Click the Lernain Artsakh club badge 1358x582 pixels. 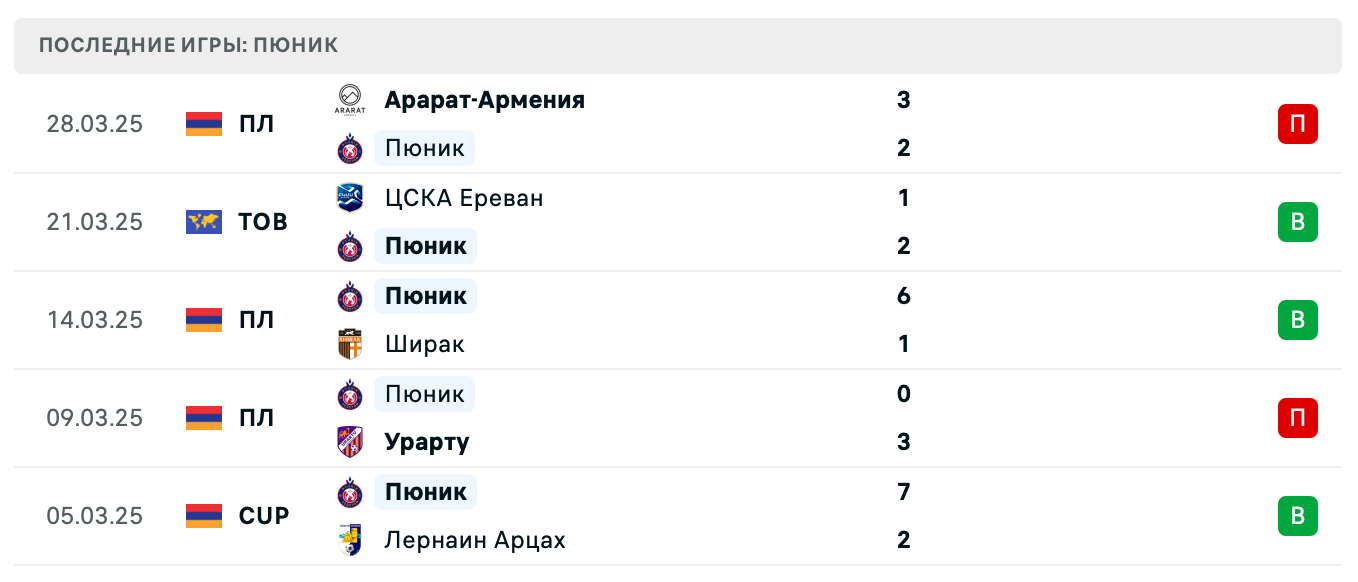pyautogui.click(x=350, y=540)
